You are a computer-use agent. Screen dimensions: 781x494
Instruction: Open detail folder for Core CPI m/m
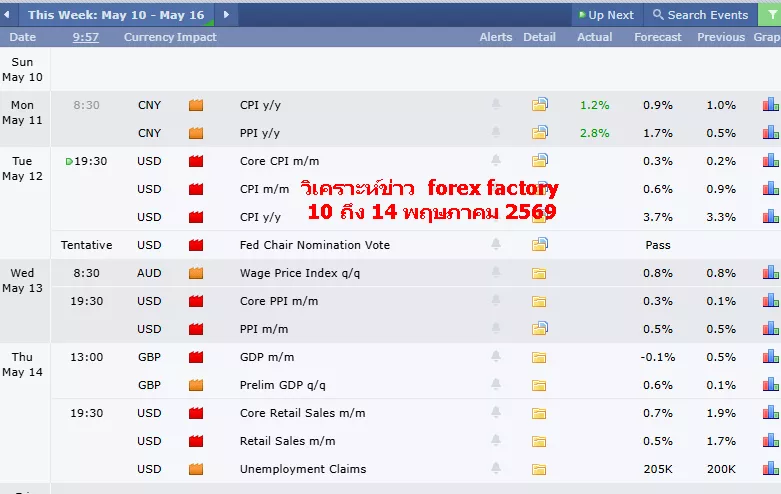pyautogui.click(x=539, y=160)
